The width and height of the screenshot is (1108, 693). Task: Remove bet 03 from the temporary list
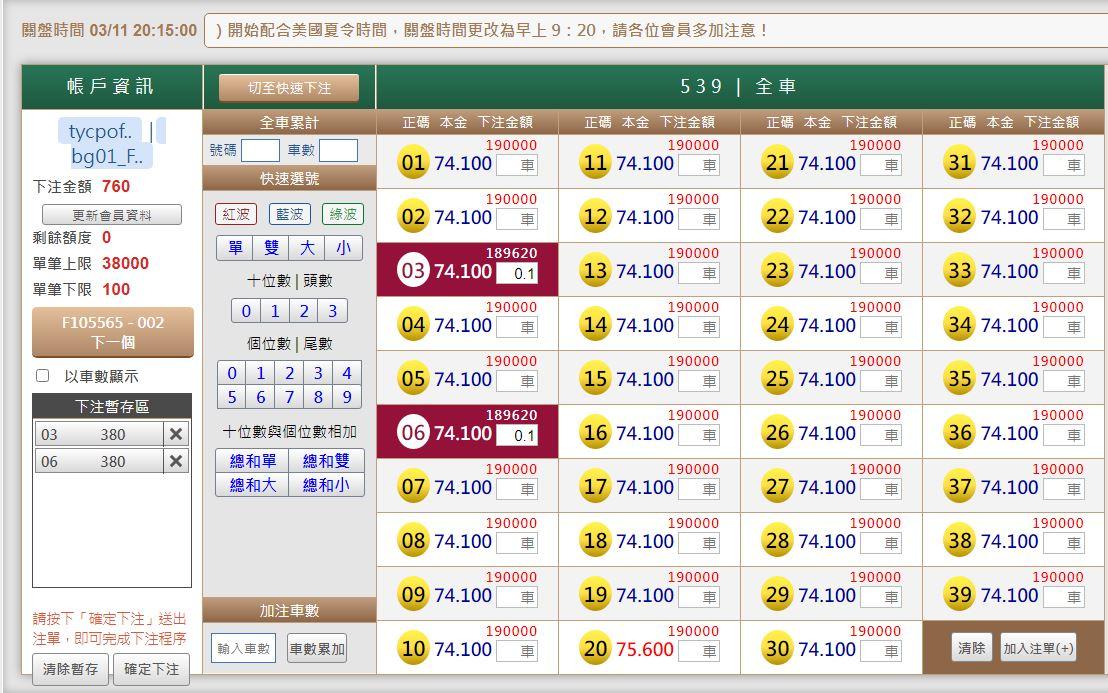pos(176,434)
